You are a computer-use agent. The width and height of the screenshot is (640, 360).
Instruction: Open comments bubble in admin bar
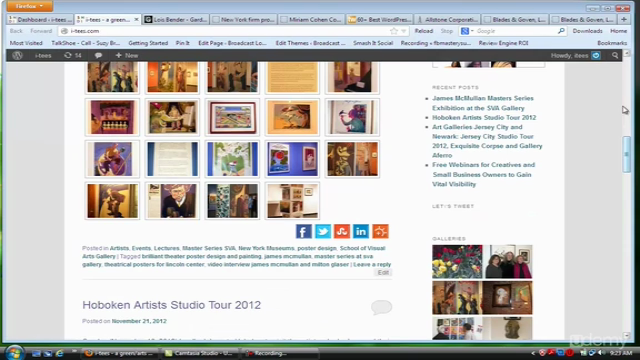(98, 56)
